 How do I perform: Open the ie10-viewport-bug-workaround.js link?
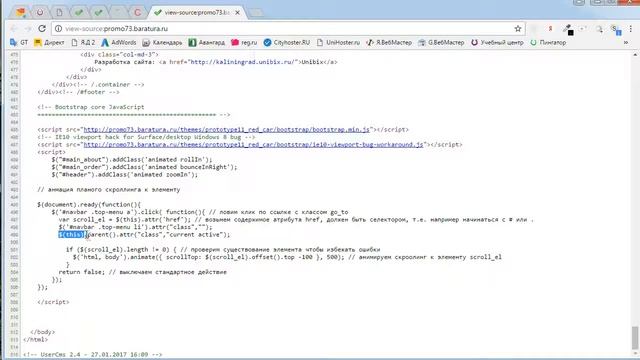(253, 144)
